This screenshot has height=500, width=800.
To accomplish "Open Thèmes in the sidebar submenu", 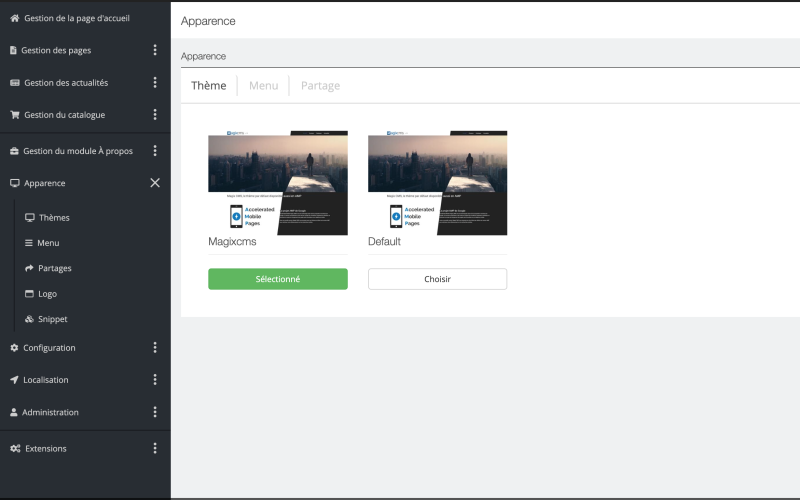I will coord(53,217).
